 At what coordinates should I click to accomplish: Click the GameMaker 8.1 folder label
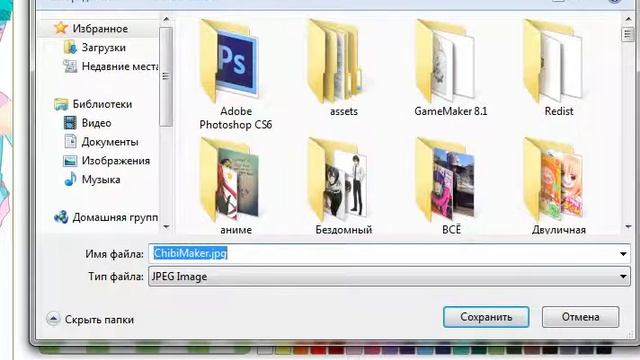(x=451, y=111)
